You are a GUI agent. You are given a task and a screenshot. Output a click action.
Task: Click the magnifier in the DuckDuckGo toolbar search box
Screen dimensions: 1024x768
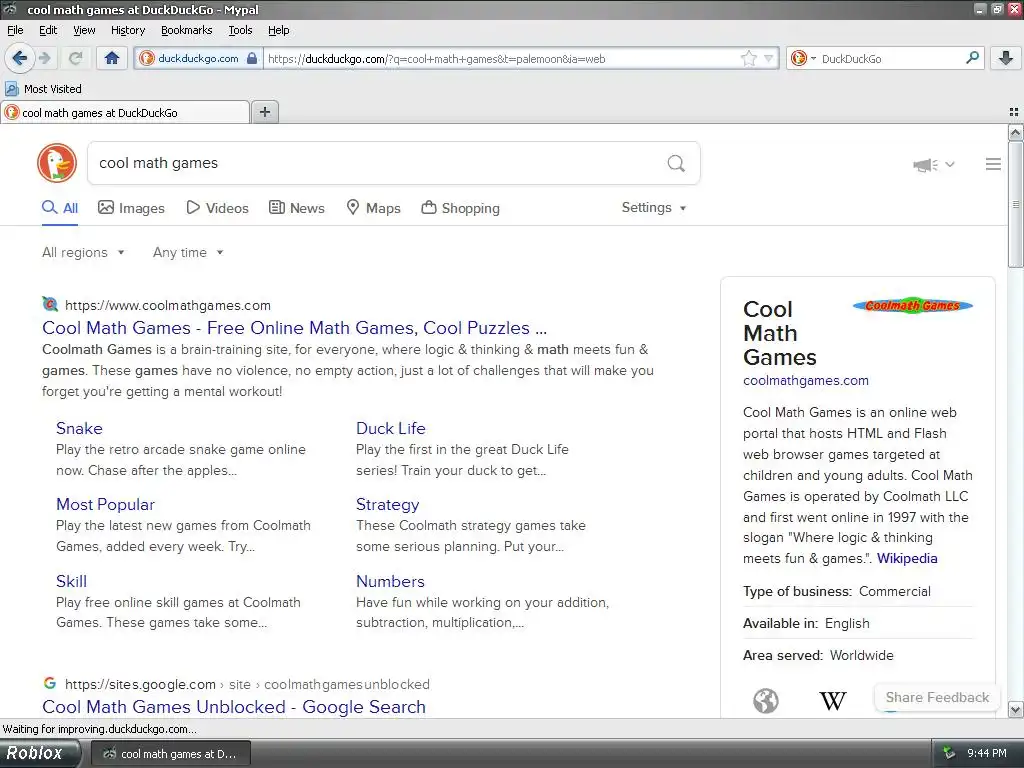[972, 58]
